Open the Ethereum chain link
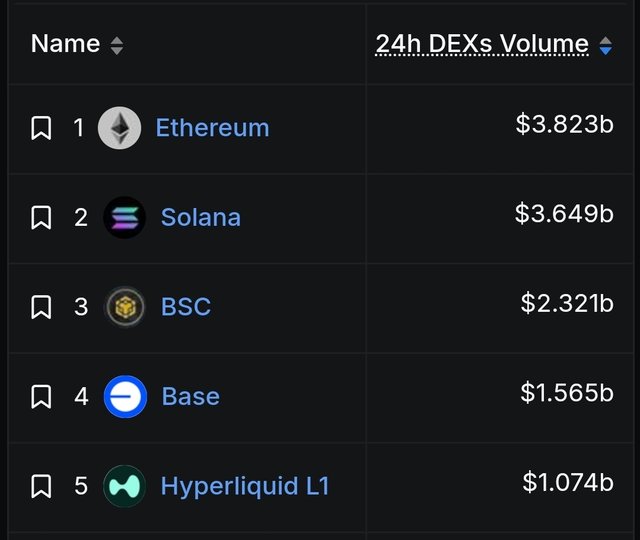Image resolution: width=640 pixels, height=540 pixels. (212, 128)
